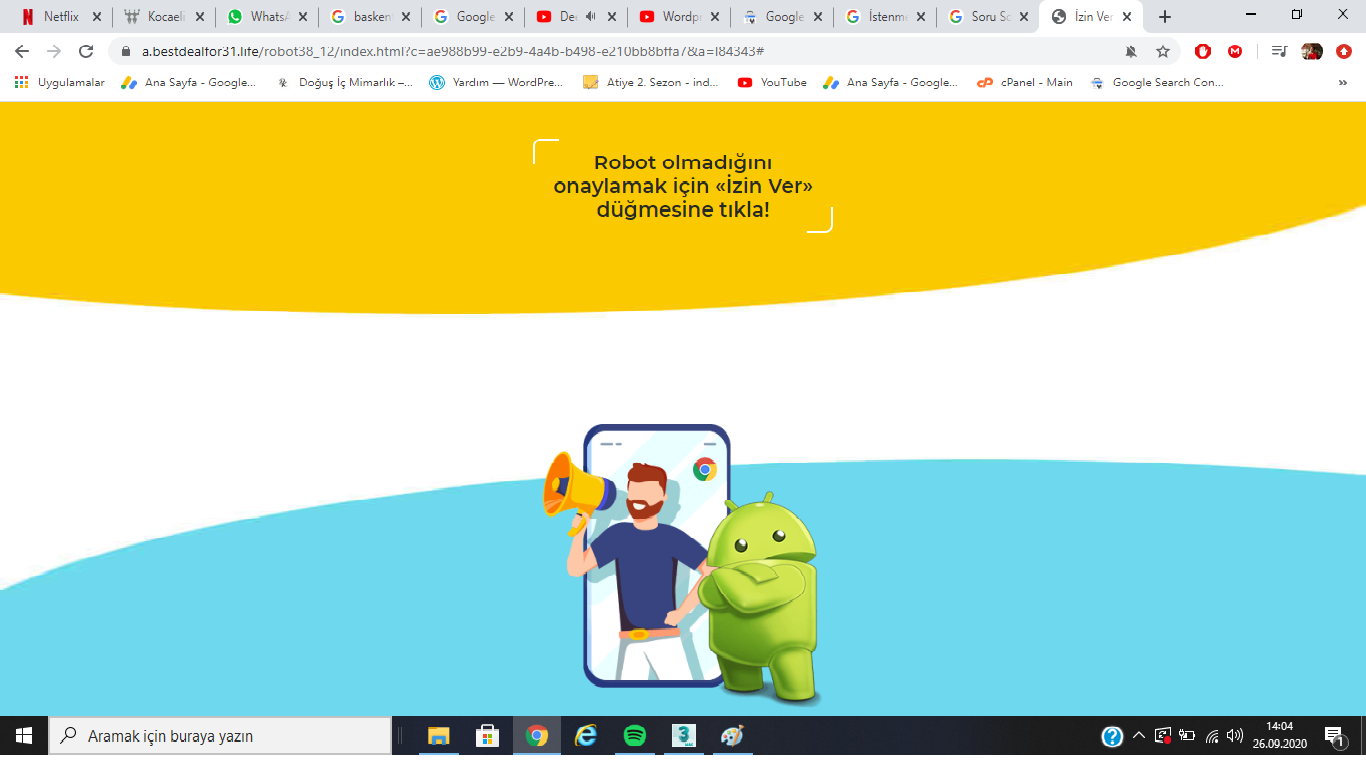Click the 'Robot olmadığını onaylamak' heading text
The height and width of the screenshot is (768, 1366).
click(683, 186)
